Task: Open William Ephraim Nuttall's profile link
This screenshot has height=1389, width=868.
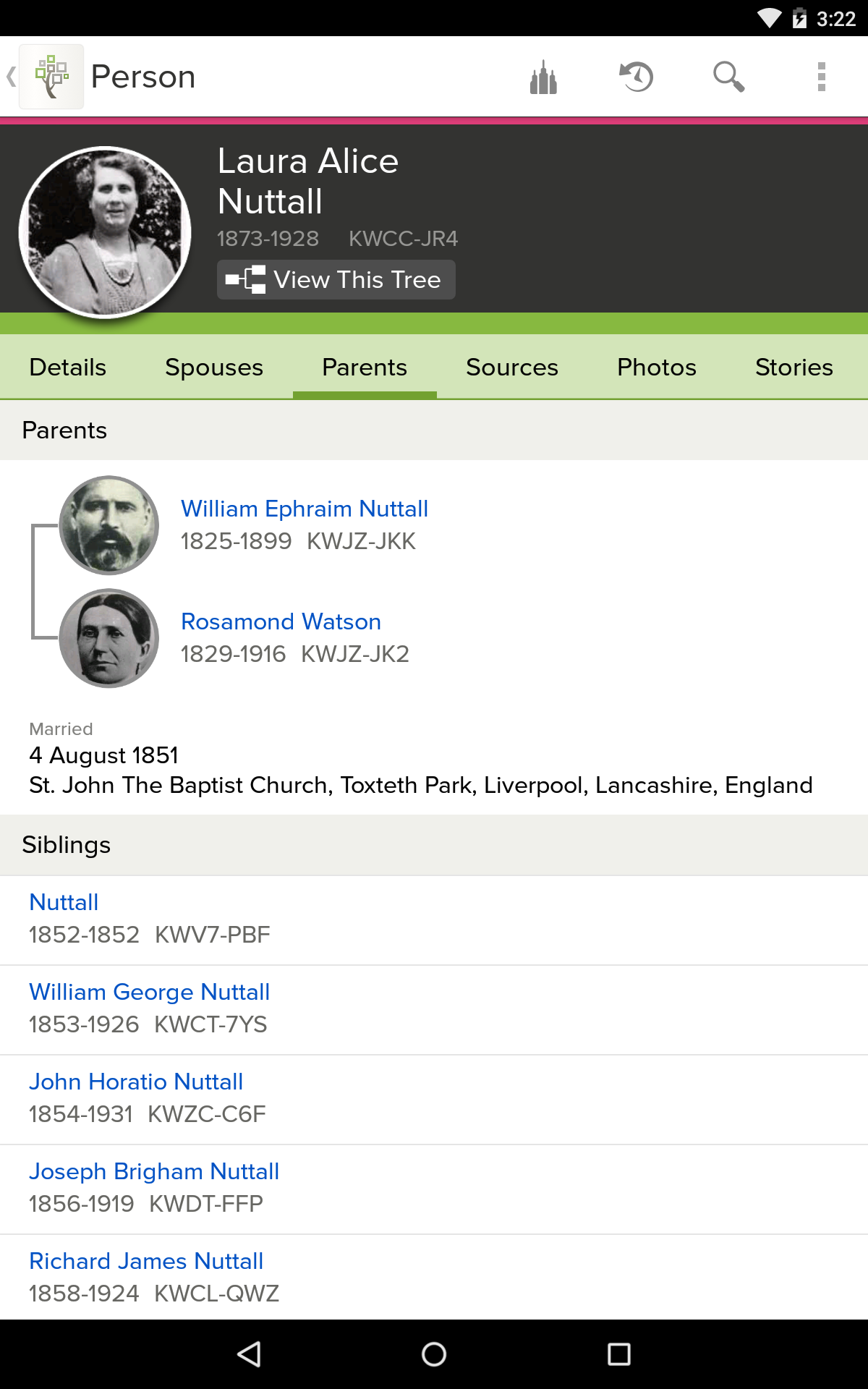Action: coord(305,509)
